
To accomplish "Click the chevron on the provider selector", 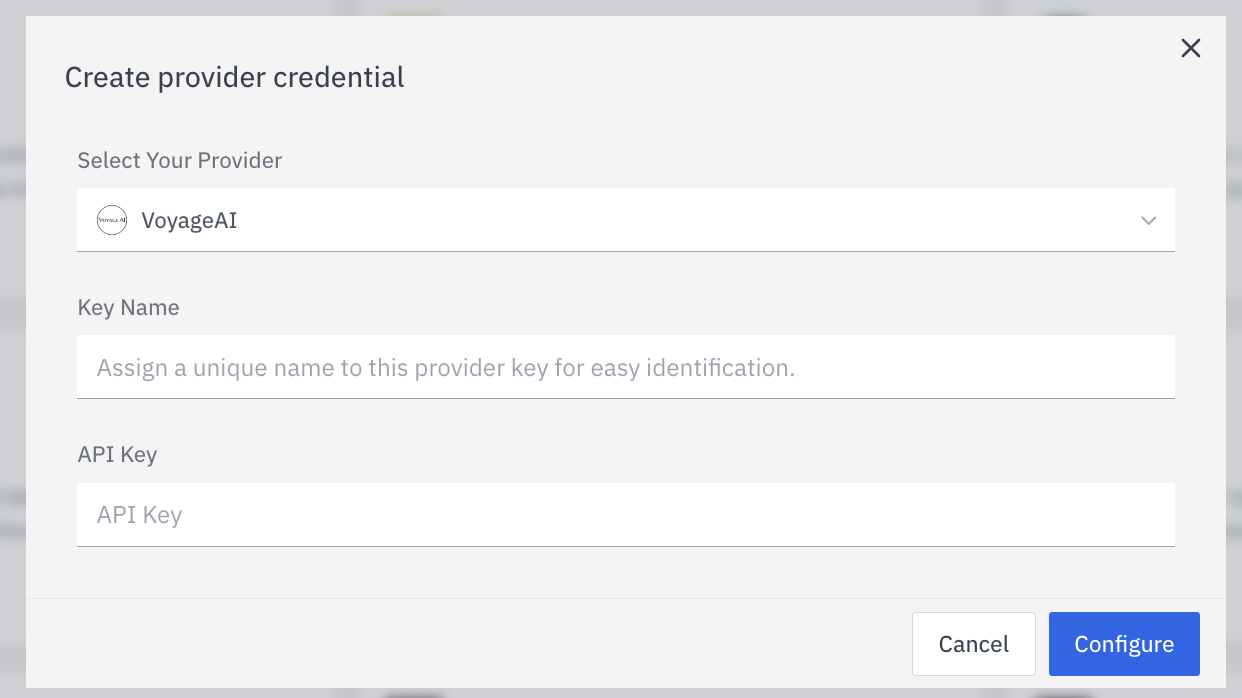I will [1148, 221].
